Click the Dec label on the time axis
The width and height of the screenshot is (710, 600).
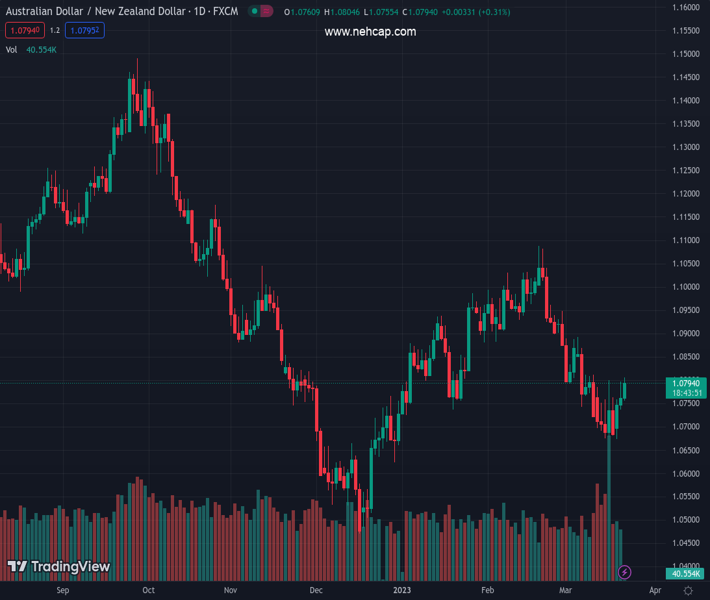click(x=316, y=591)
